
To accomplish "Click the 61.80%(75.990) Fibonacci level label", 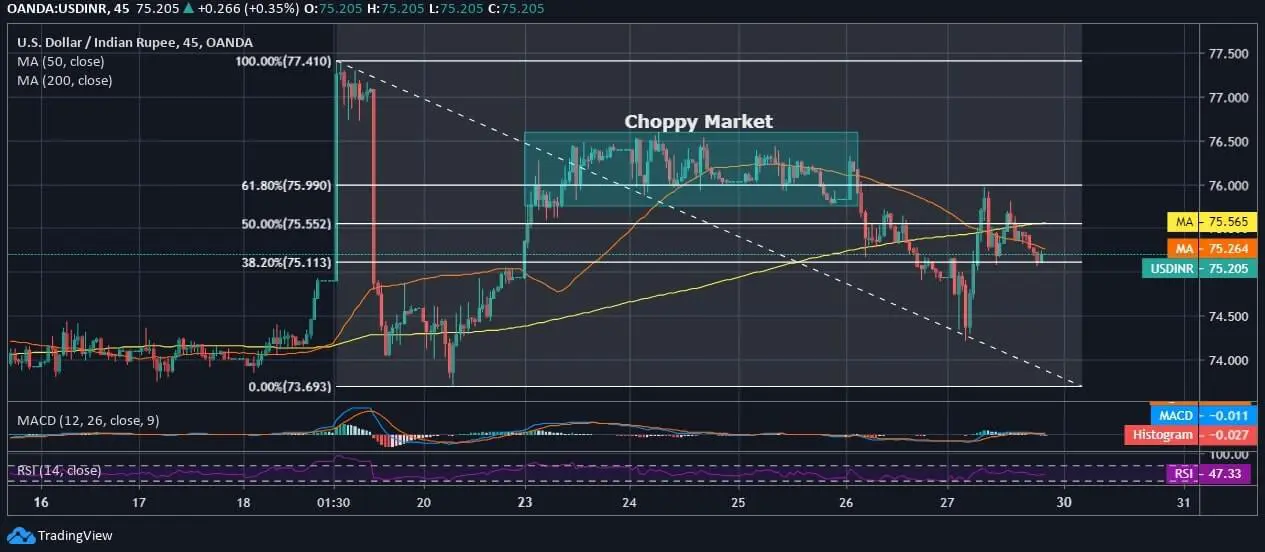I will coord(286,185).
